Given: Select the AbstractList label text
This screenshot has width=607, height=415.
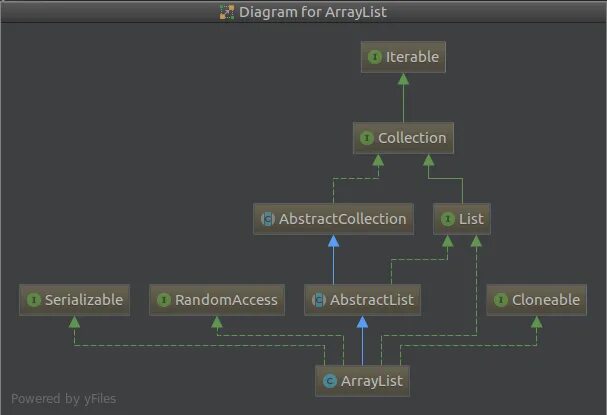Looking at the screenshot, I should (x=372, y=300).
